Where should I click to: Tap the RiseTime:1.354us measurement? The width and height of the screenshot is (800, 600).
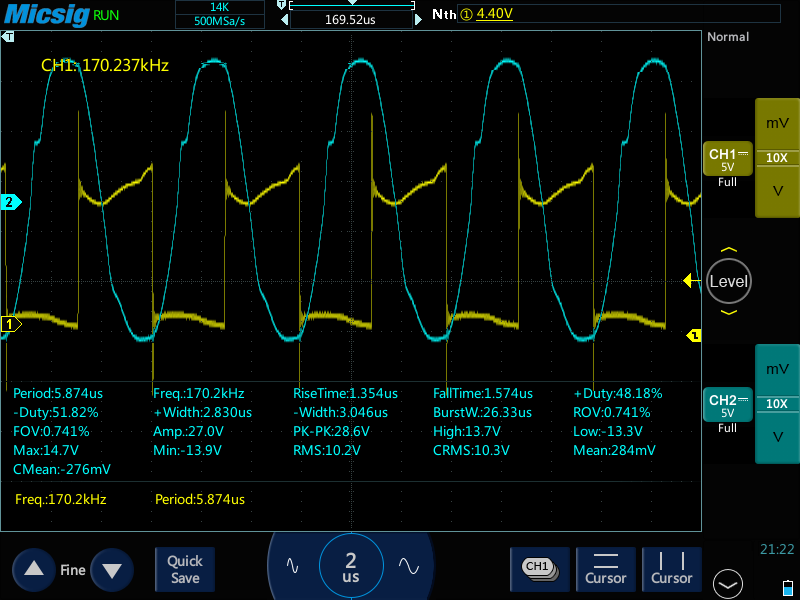(345, 393)
